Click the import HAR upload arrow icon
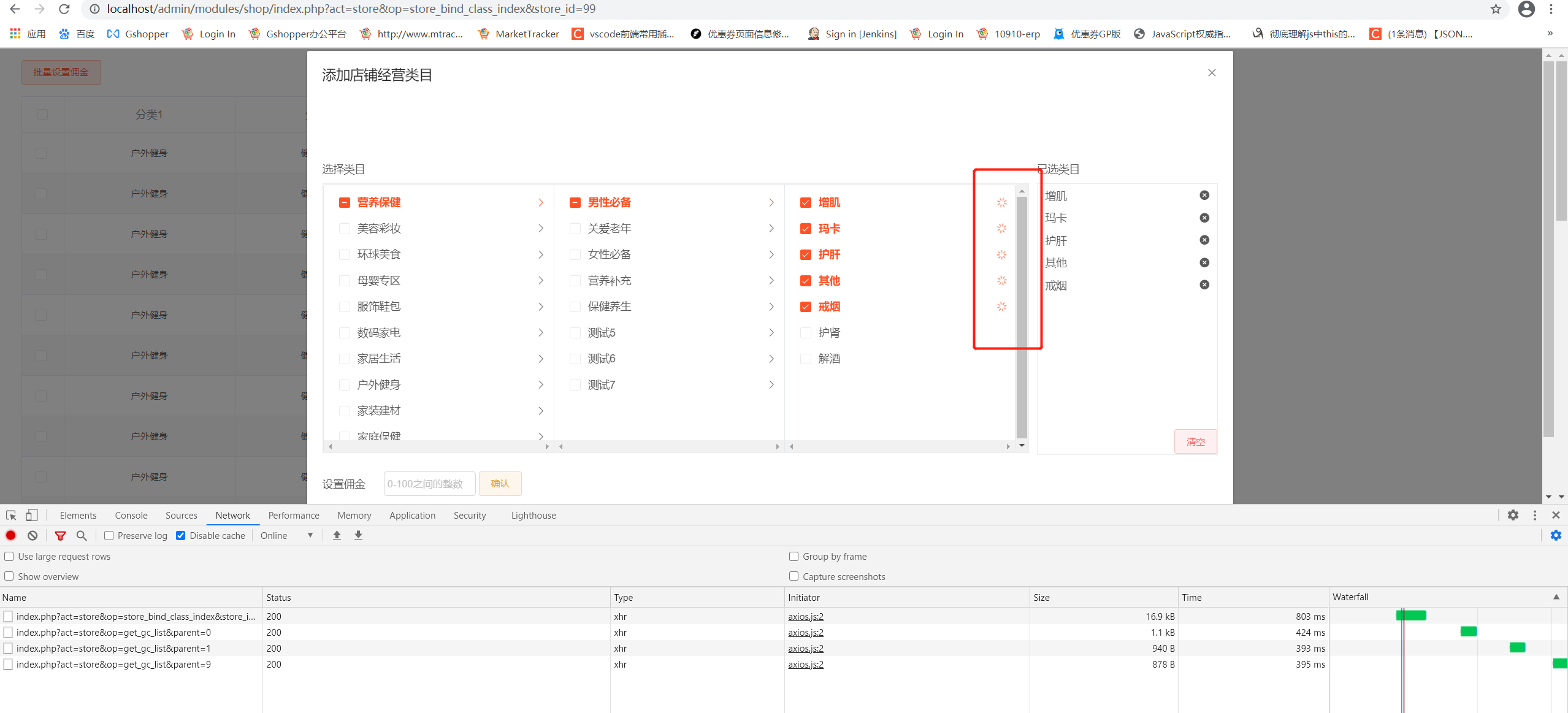 [x=337, y=536]
